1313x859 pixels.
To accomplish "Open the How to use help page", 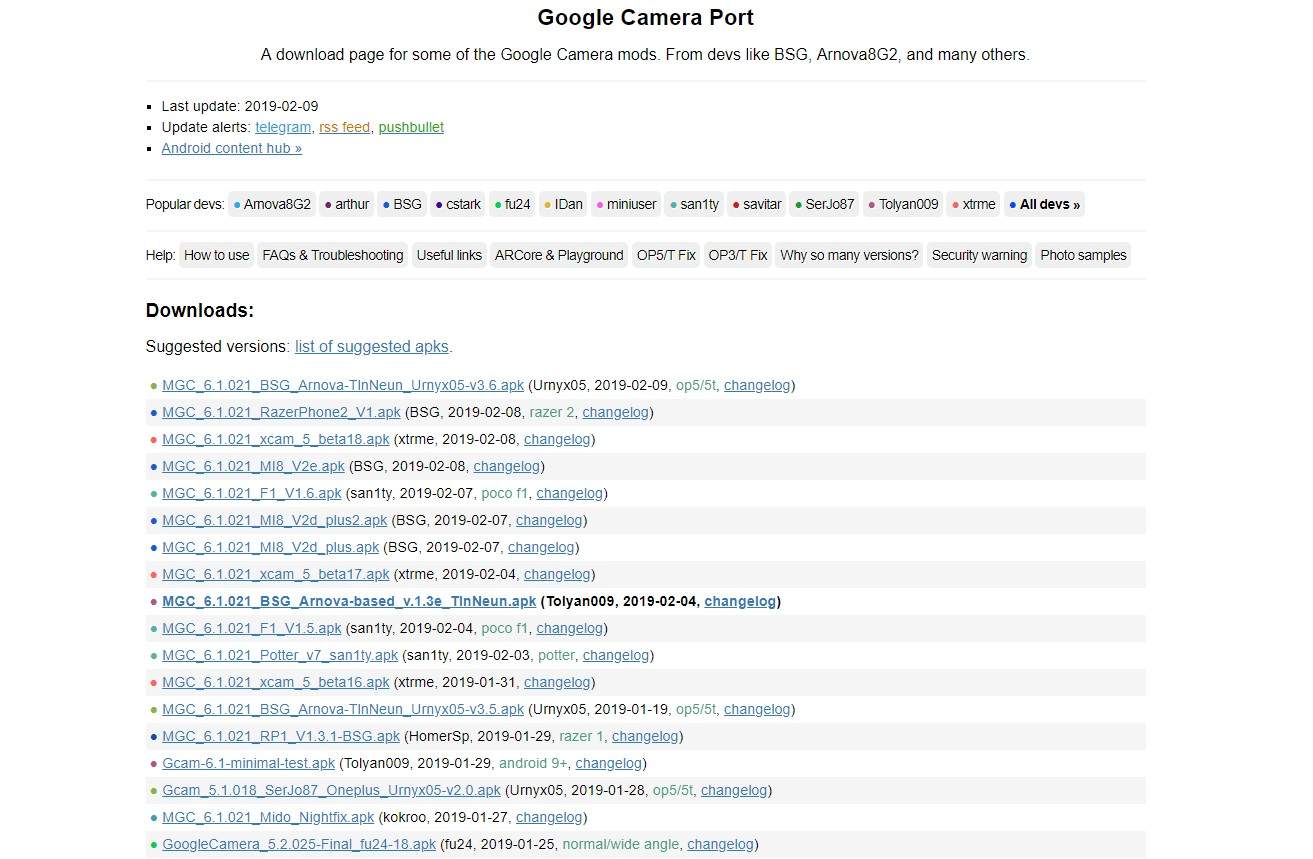I will point(216,255).
